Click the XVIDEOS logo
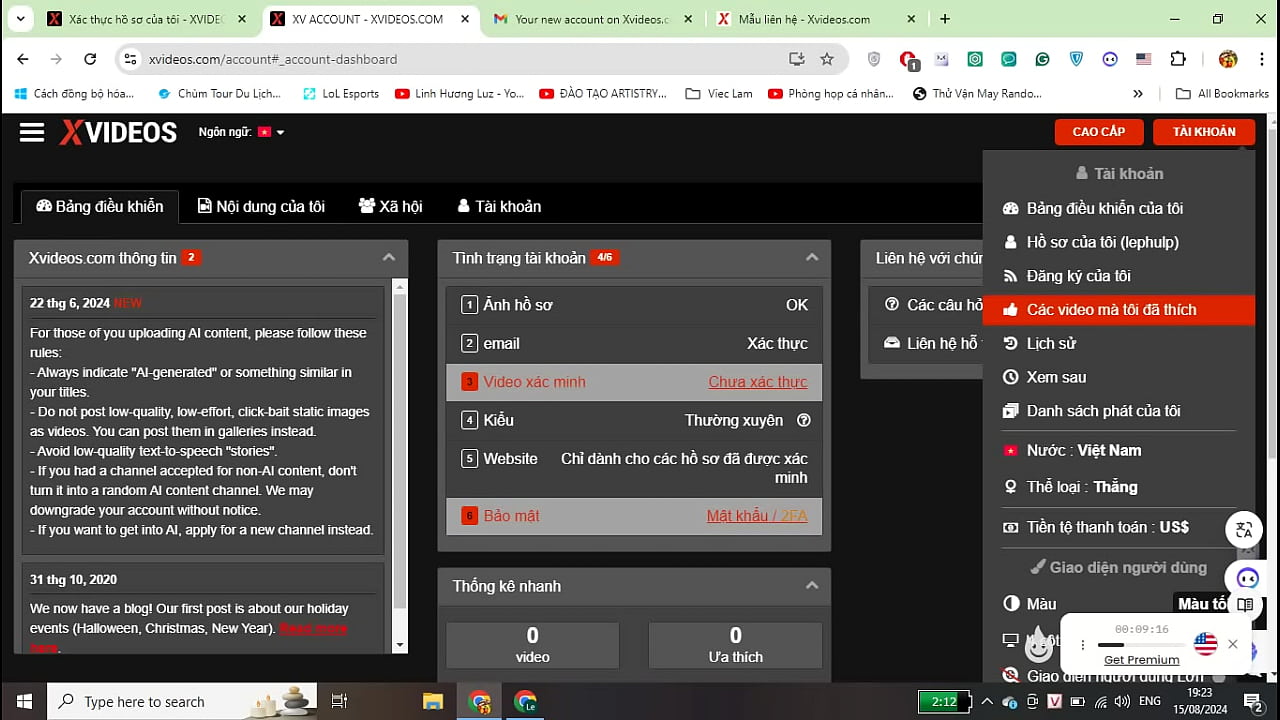The width and height of the screenshot is (1280, 720). (118, 132)
